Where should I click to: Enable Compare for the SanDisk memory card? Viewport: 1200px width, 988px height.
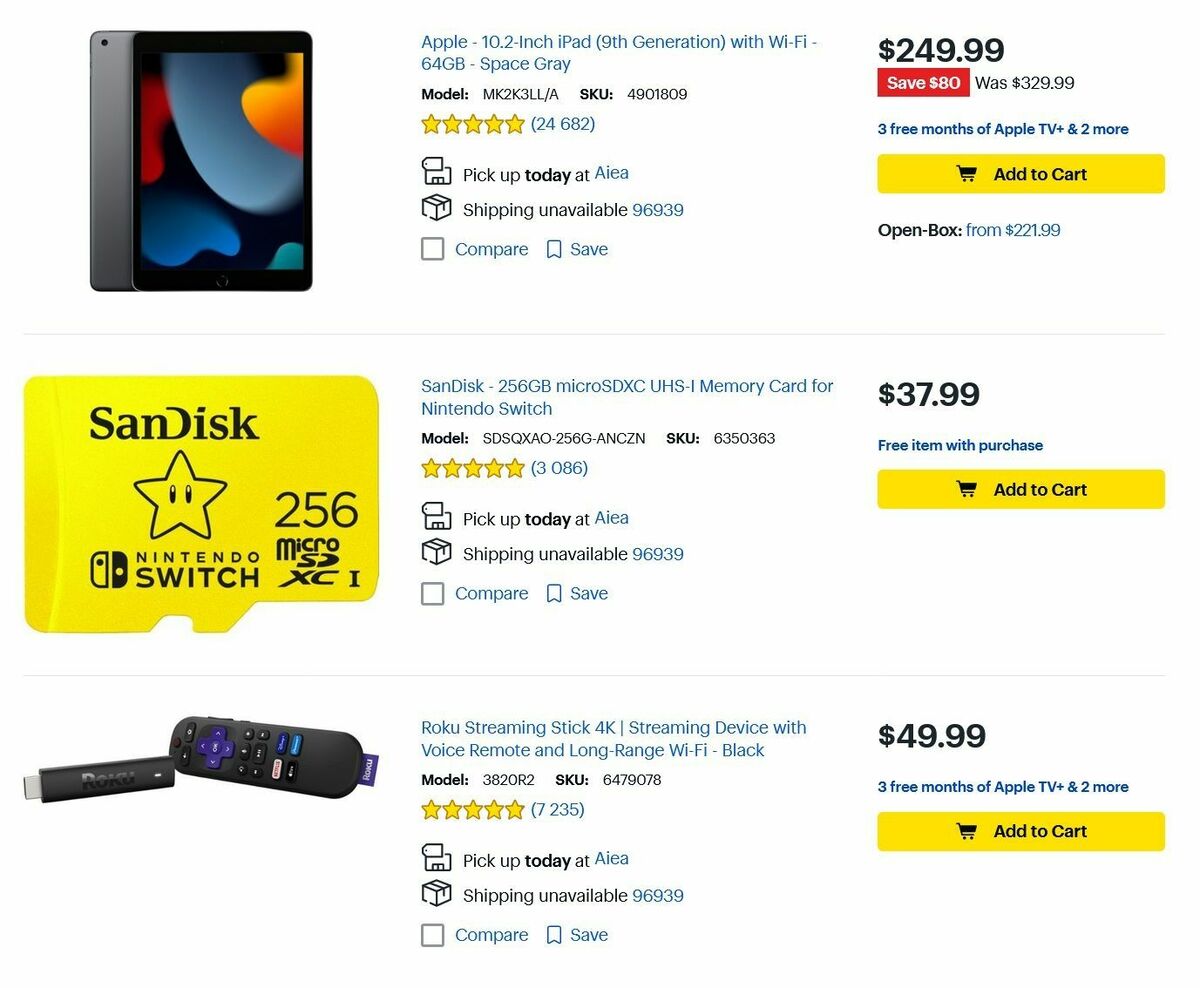click(432, 592)
